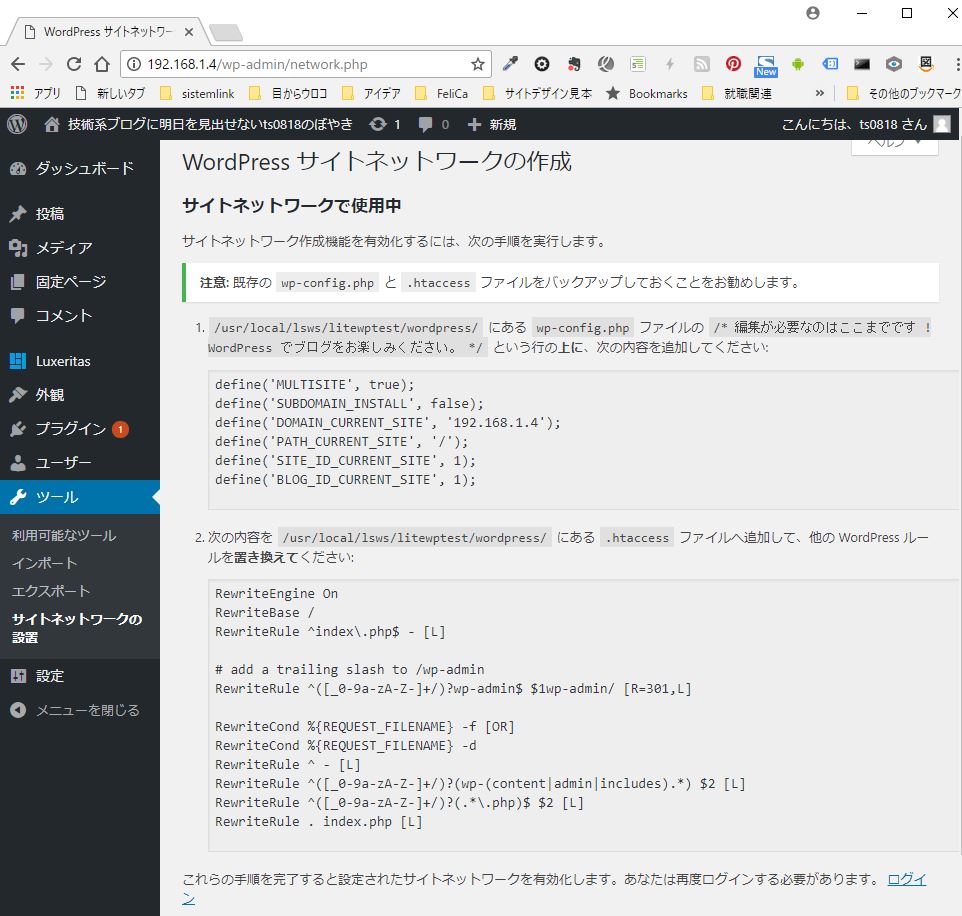Open メディア library menu

(80, 248)
